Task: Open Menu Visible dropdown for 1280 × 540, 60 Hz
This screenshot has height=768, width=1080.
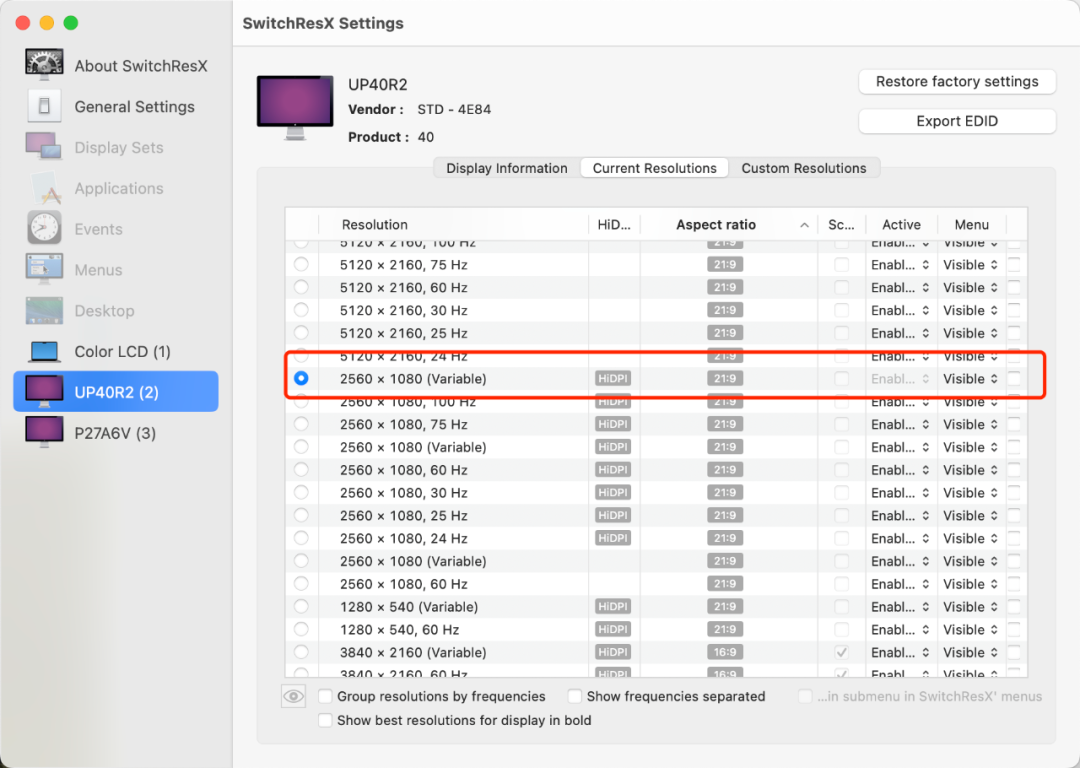Action: click(x=970, y=630)
